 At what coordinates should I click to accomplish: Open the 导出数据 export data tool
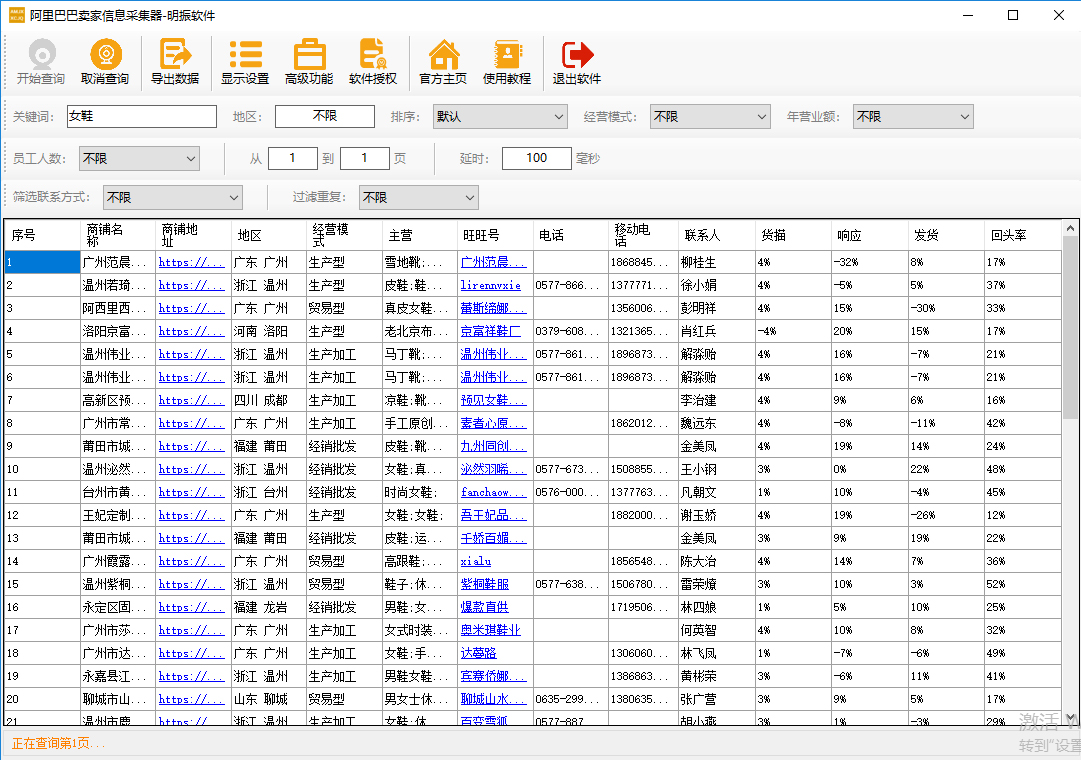pos(175,62)
